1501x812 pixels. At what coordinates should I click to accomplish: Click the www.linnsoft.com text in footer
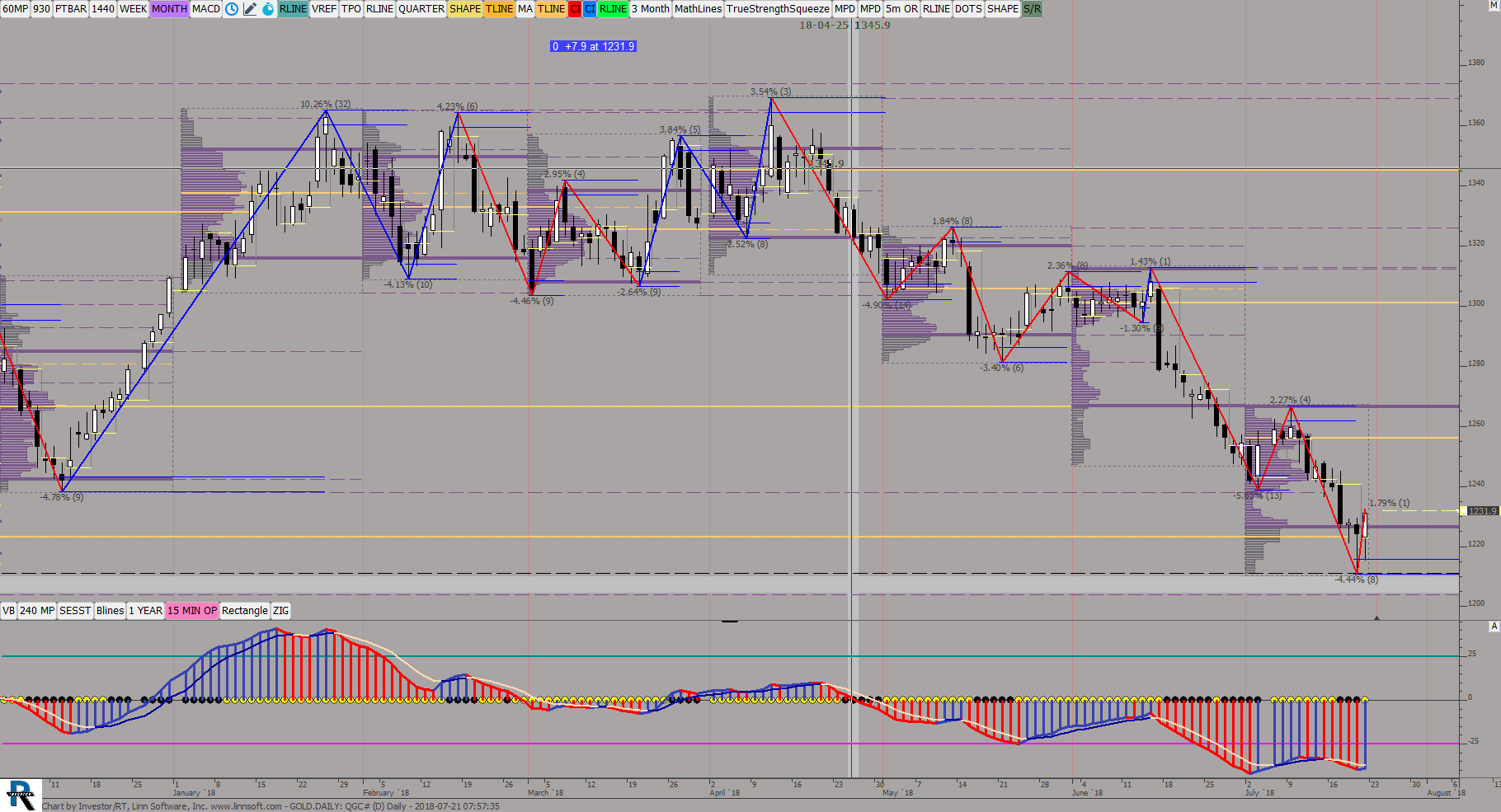tap(246, 806)
